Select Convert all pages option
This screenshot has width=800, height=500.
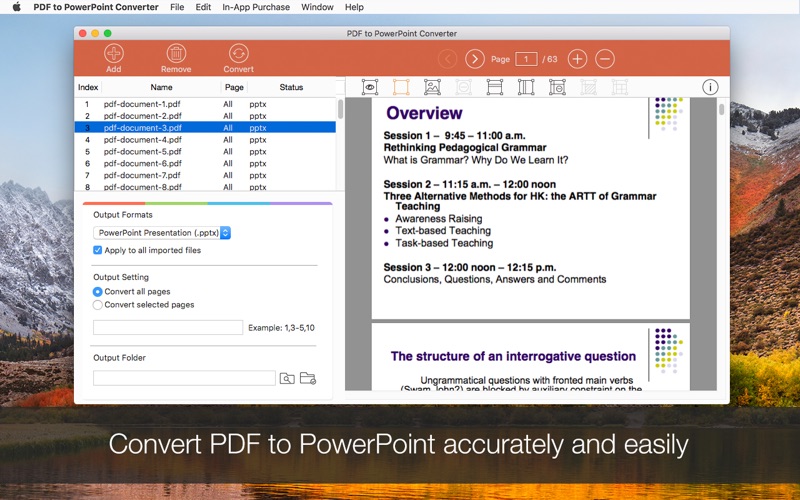pos(98,292)
